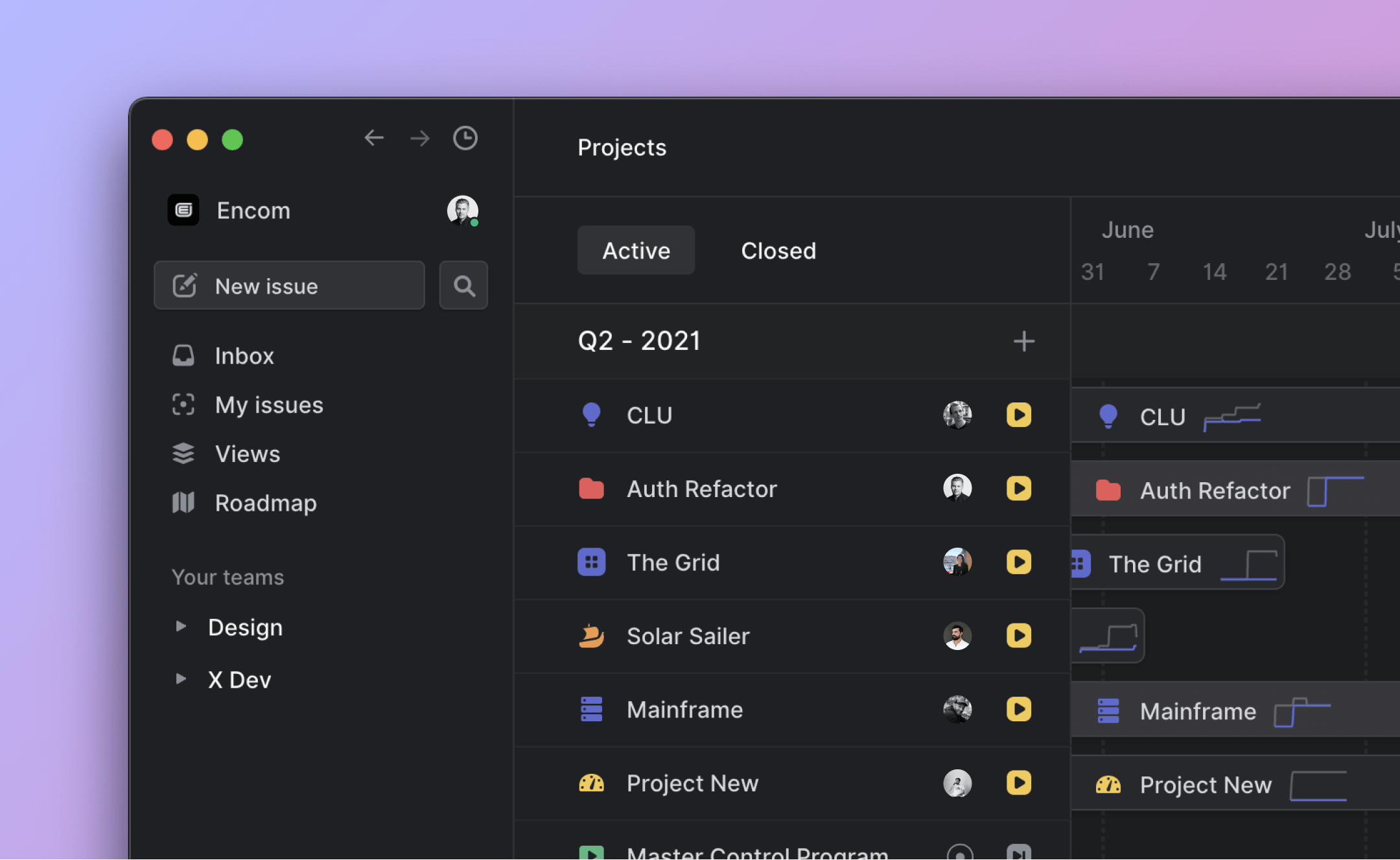Click The Grid project icon

tap(591, 563)
